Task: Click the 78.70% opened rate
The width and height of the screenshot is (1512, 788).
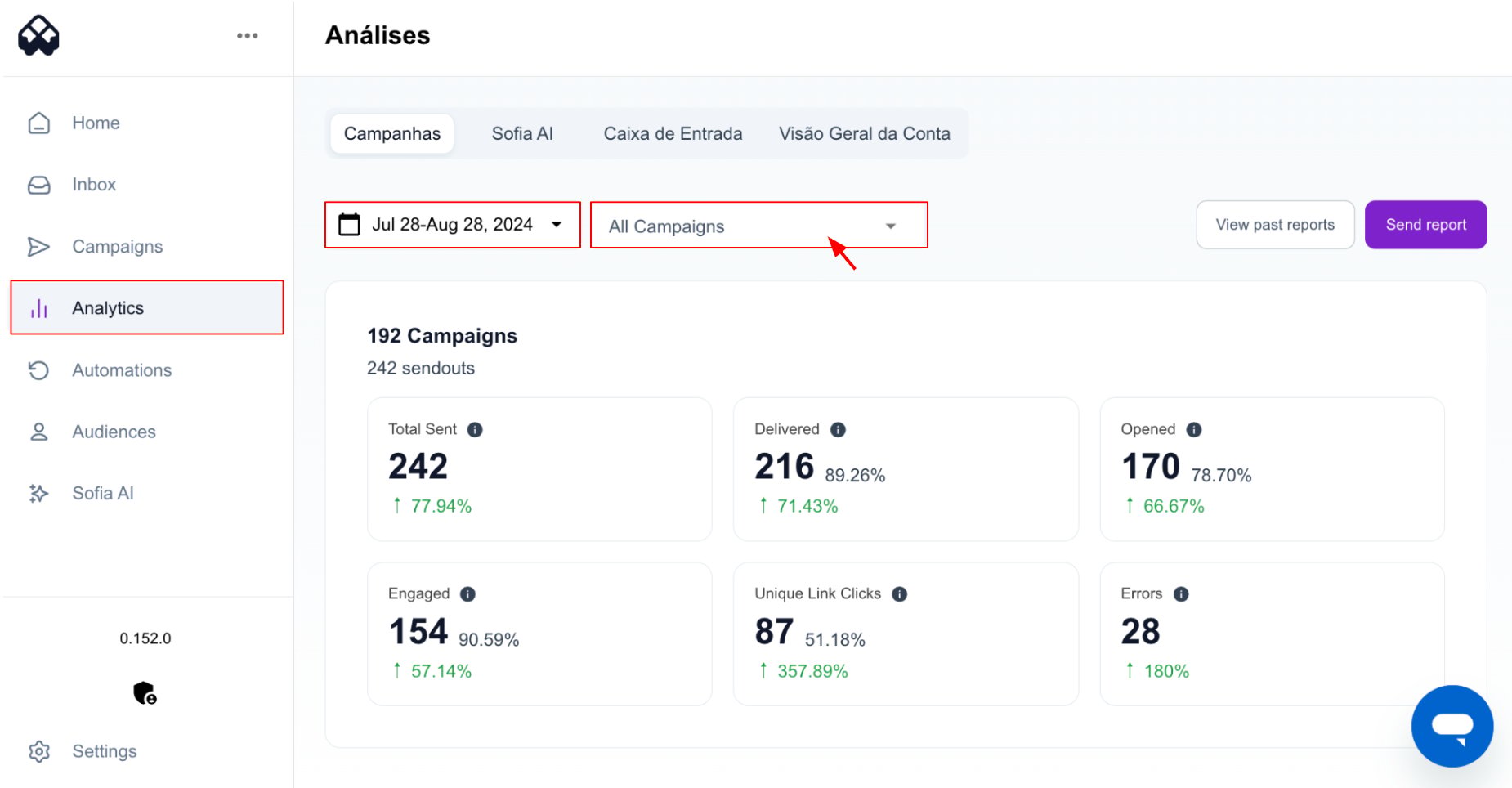Action: [x=1221, y=475]
